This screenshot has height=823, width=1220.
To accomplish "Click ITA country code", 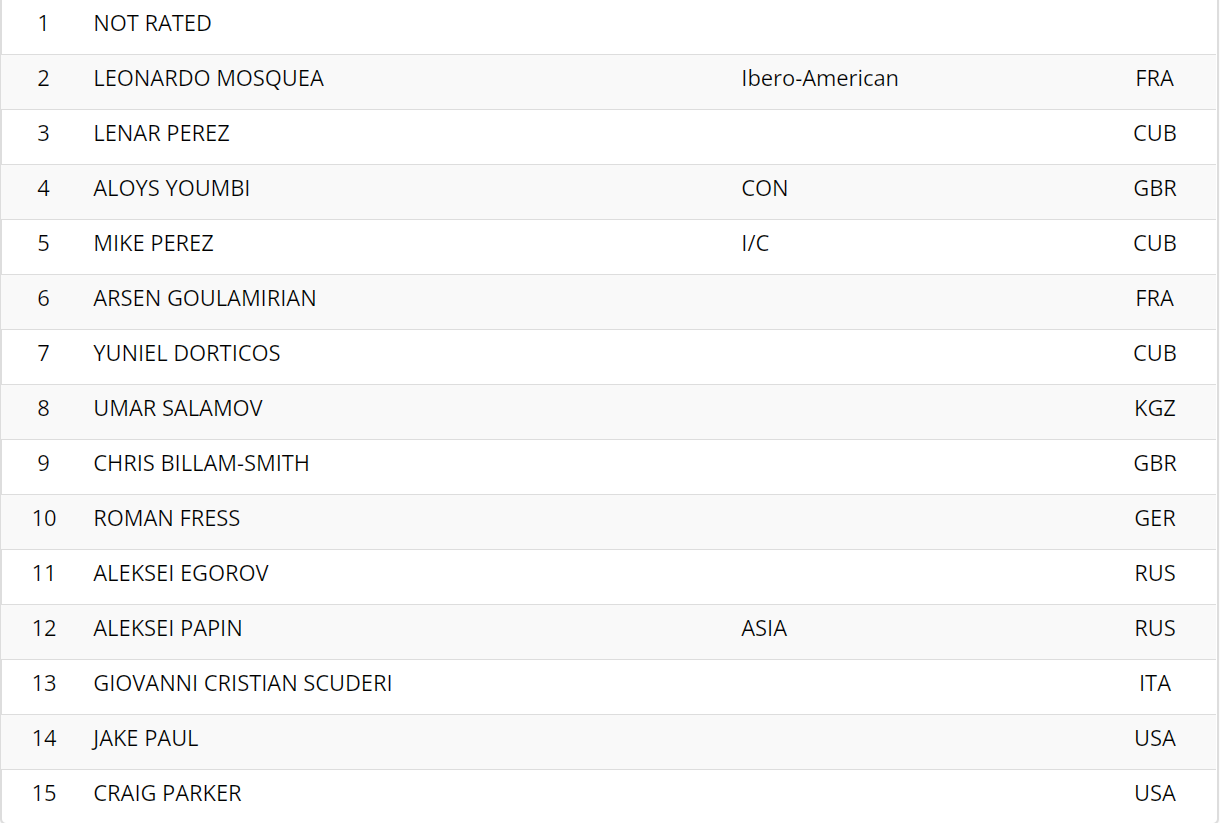I will click(x=1155, y=683).
